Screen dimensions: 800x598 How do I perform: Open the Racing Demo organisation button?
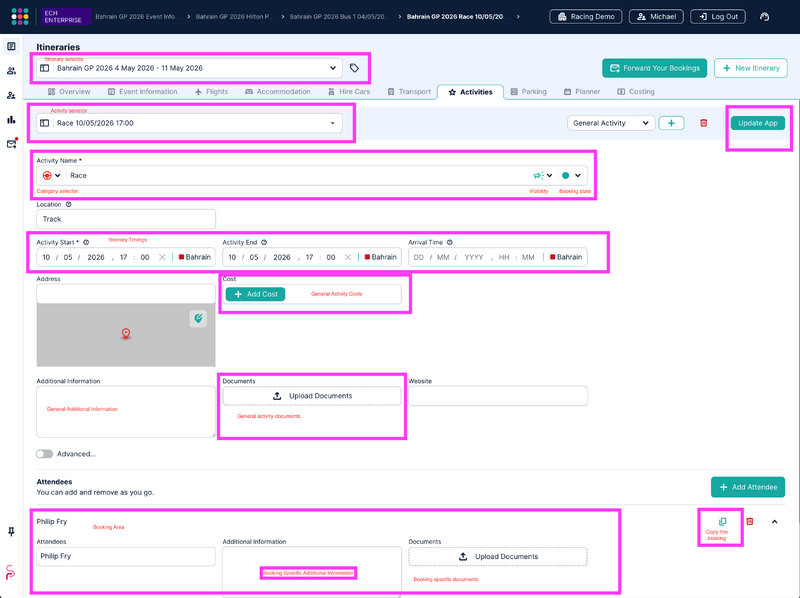pos(586,16)
